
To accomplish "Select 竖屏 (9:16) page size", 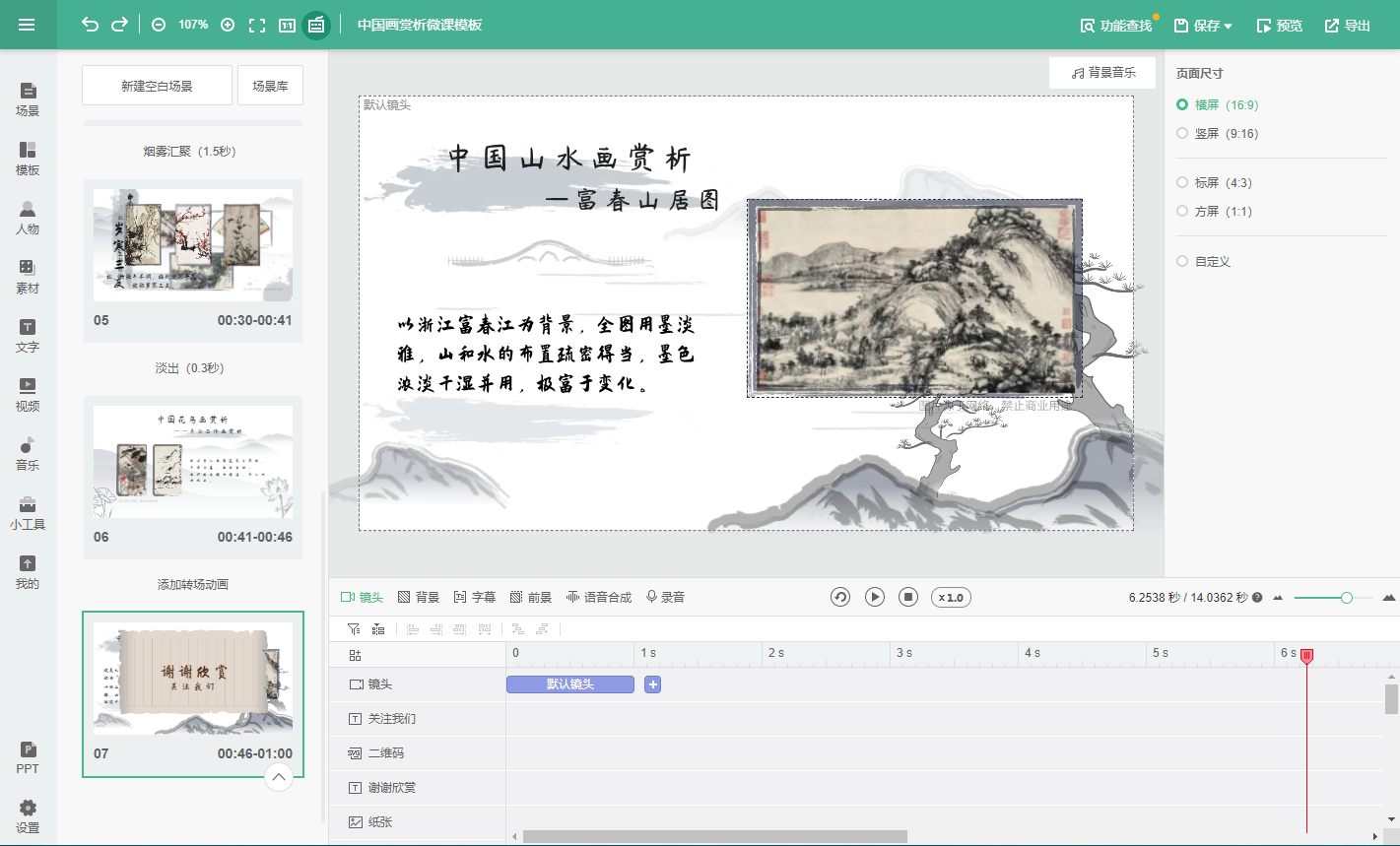I will 1217,133.
